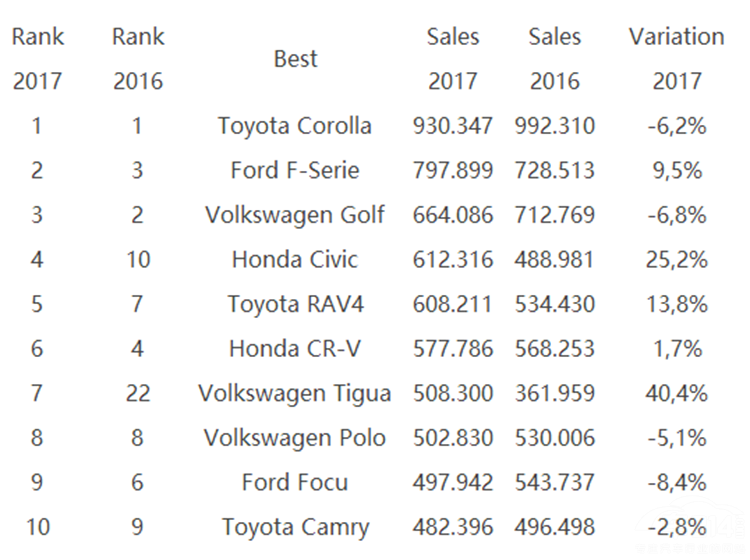Click the 25,2% variation cell
750x560 pixels.
pyautogui.click(x=676, y=260)
